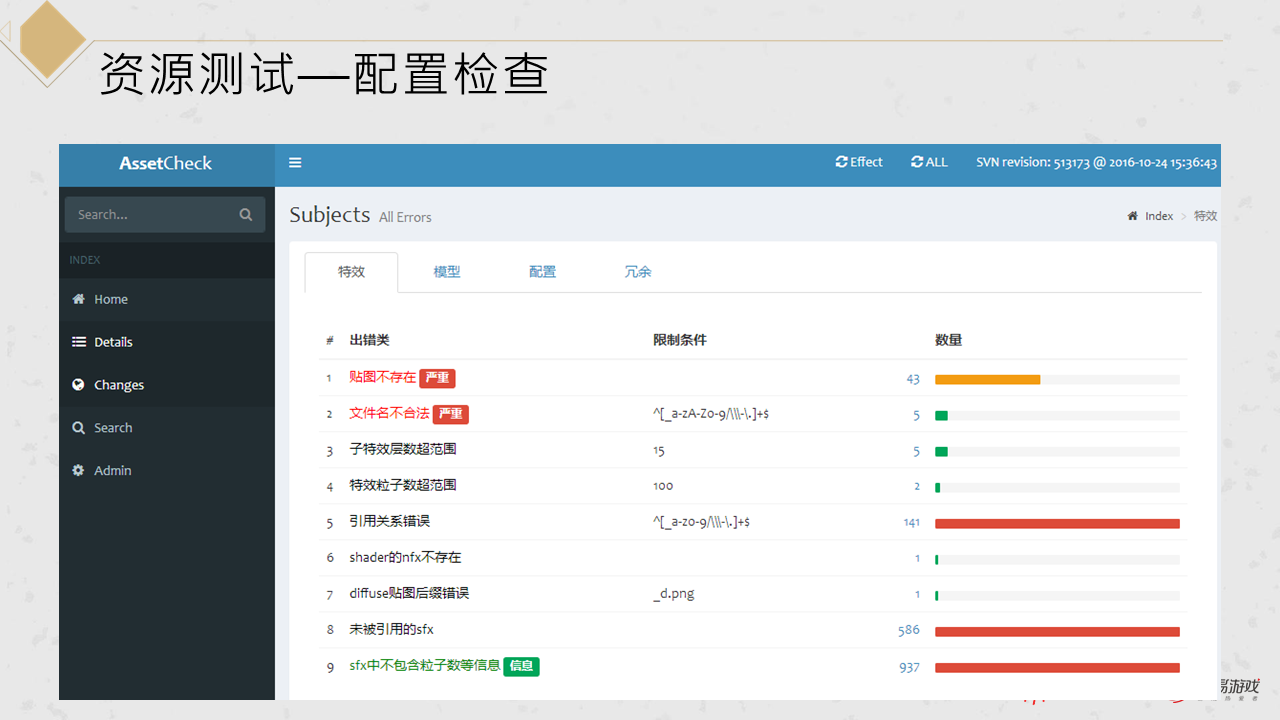The height and width of the screenshot is (720, 1280).
Task: Select the 冗余 tab
Action: click(638, 271)
